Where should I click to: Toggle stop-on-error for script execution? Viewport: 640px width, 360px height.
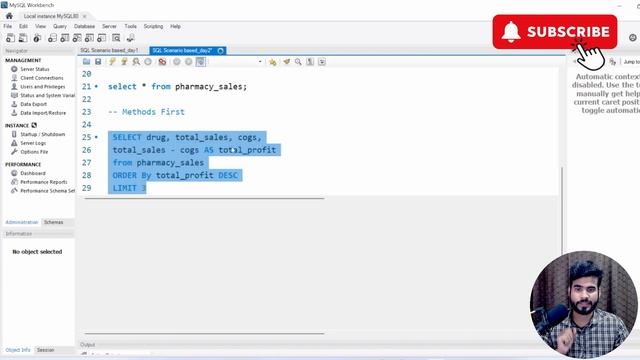tap(162, 62)
